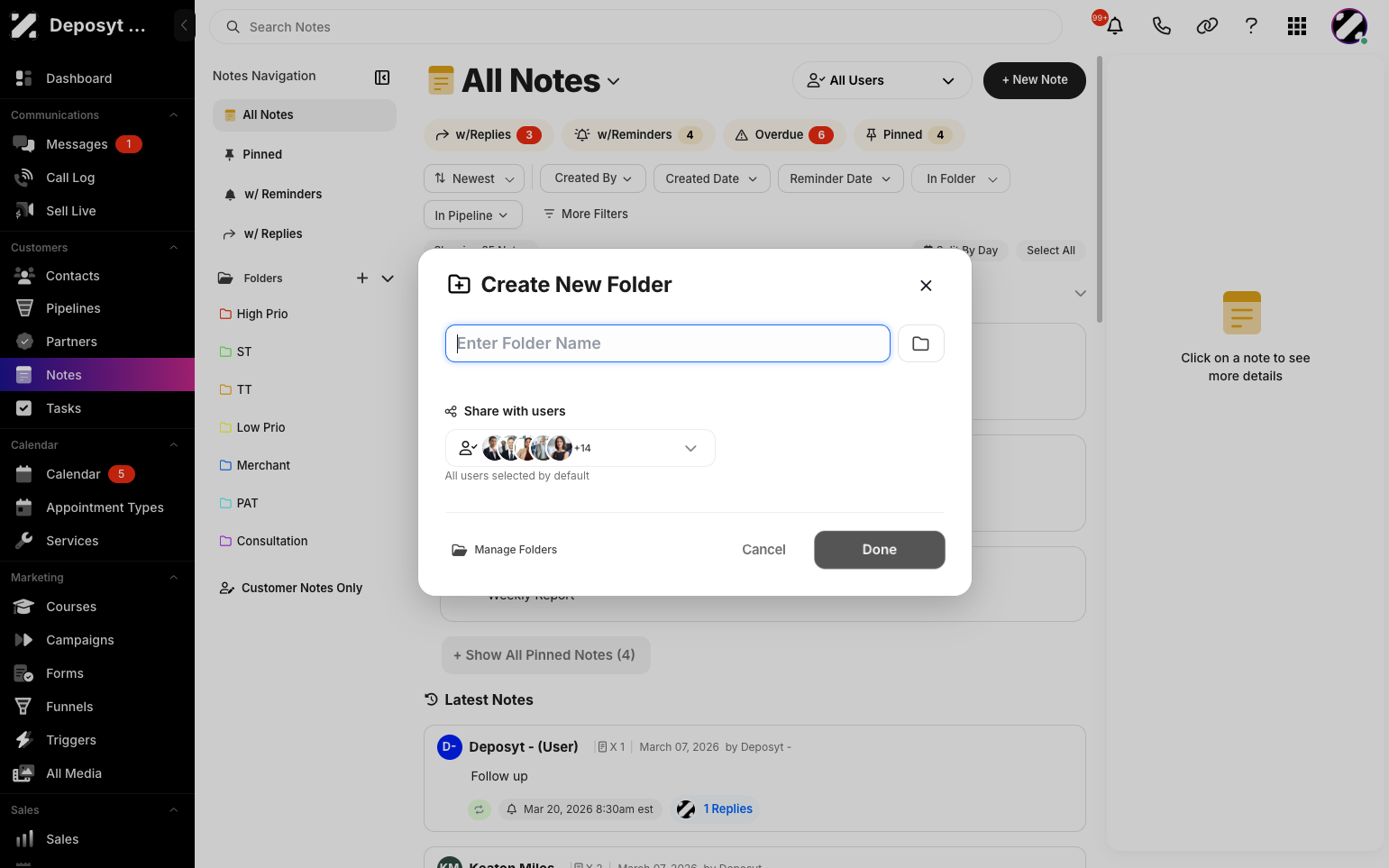Viewport: 1389px width, 868px height.
Task: Open the All Users dropdown
Action: pyautogui.click(x=882, y=80)
